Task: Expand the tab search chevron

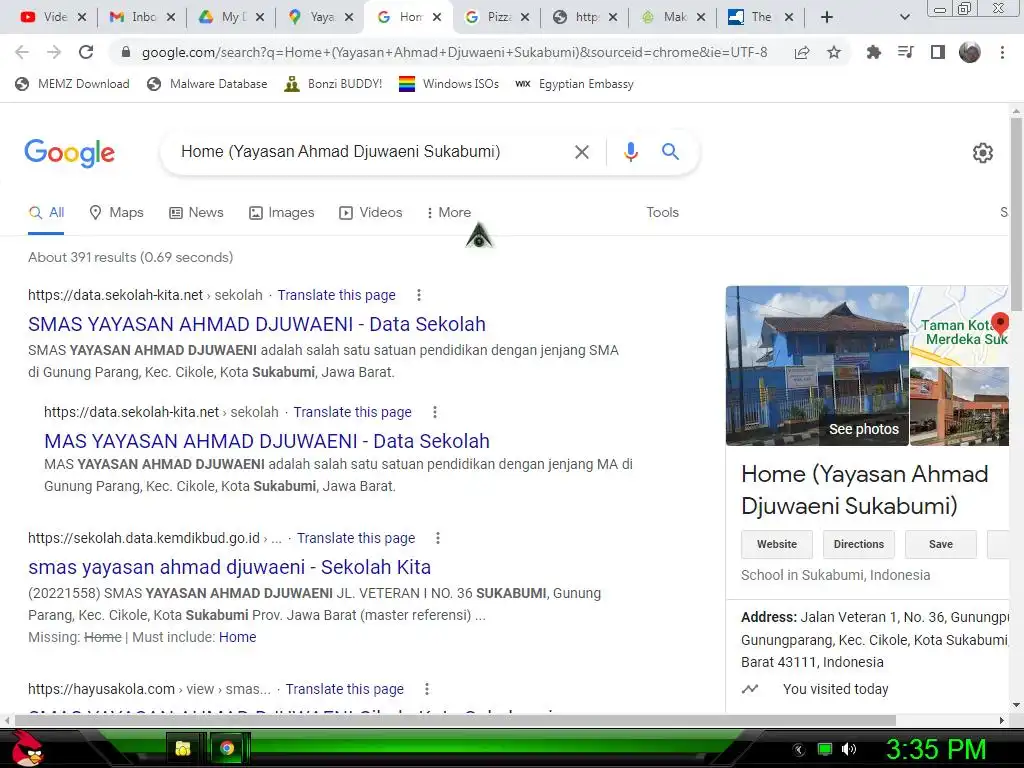Action: point(904,17)
